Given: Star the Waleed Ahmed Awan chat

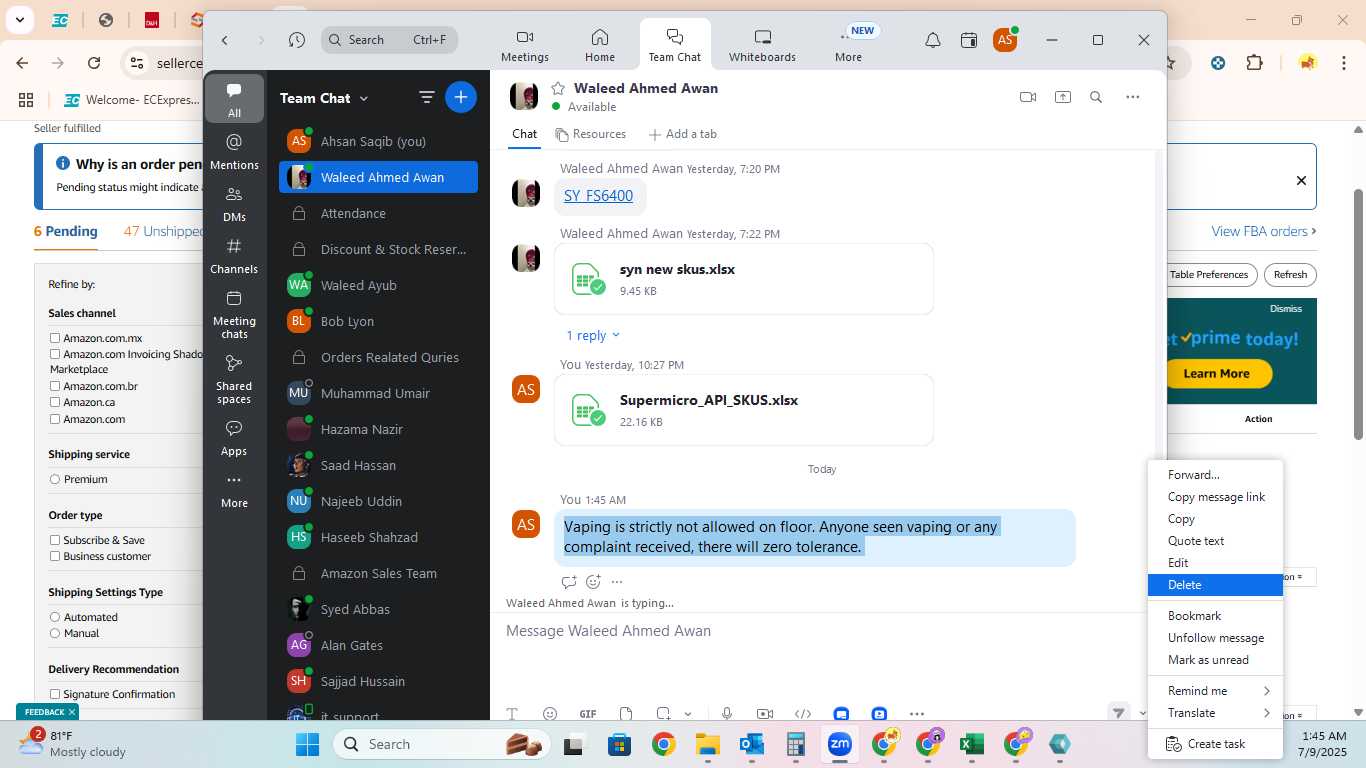Looking at the screenshot, I should (x=558, y=88).
